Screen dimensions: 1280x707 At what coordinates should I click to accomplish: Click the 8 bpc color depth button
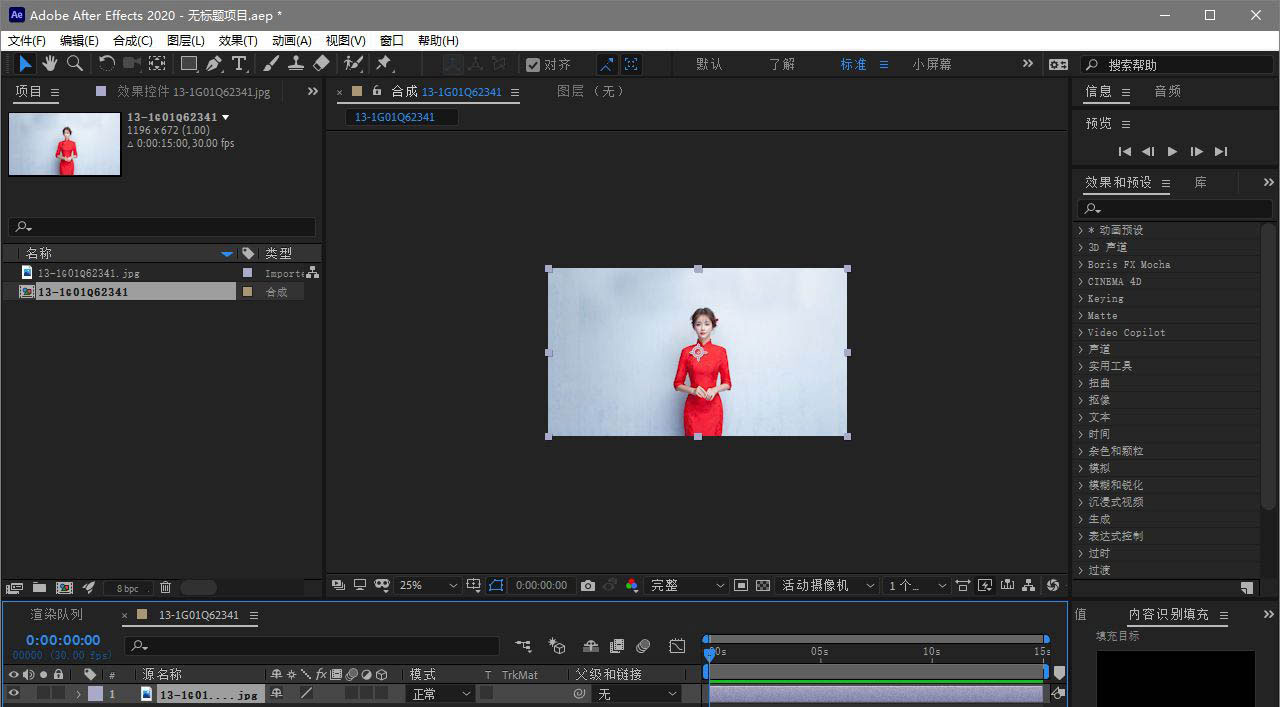[128, 588]
